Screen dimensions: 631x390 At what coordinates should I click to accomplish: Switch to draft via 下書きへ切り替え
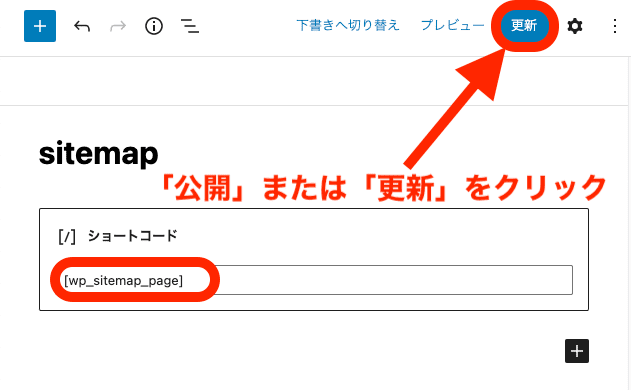click(348, 26)
